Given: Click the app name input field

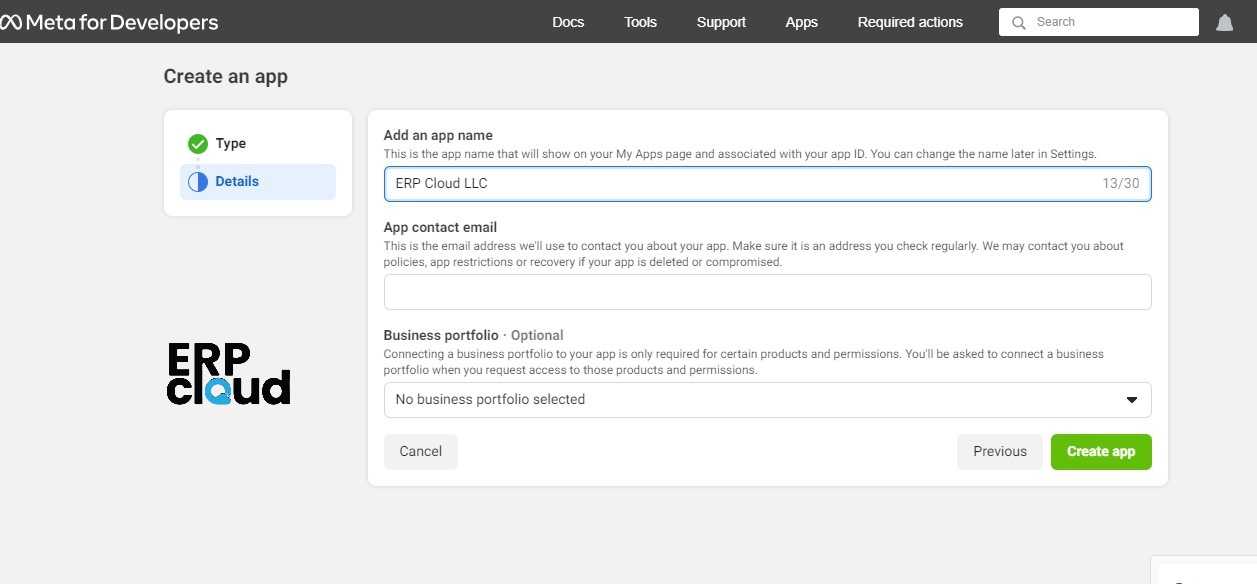Looking at the screenshot, I should [767, 184].
